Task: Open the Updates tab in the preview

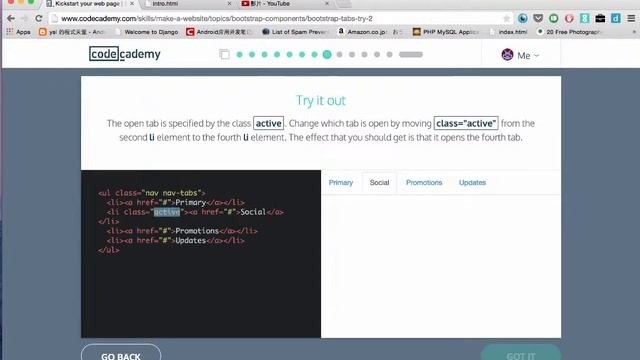Action: [x=472, y=182]
